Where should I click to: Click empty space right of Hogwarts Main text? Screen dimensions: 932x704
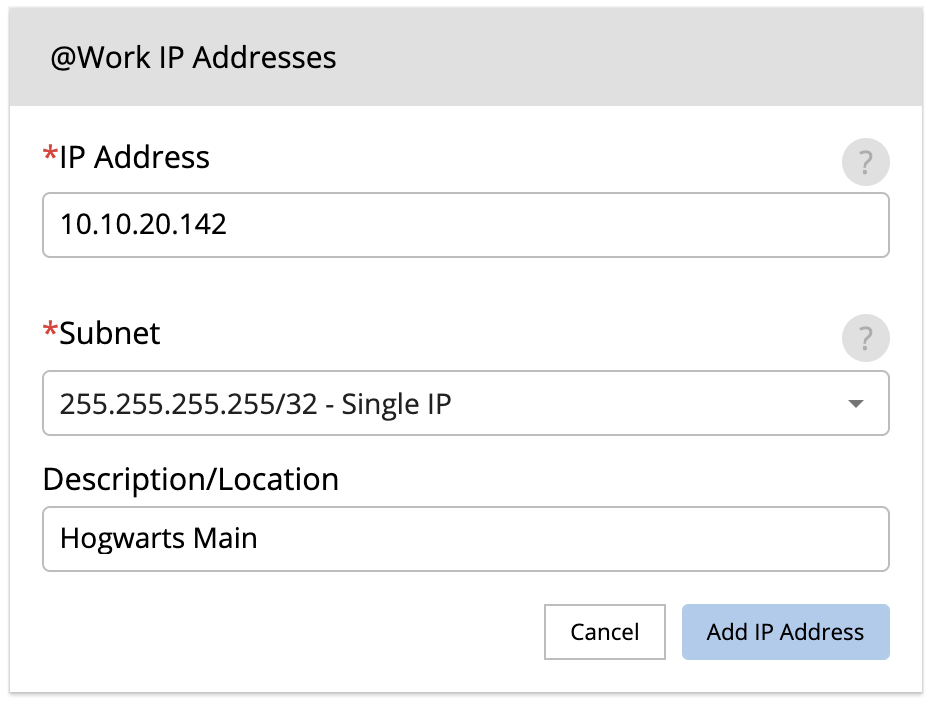coord(571,539)
